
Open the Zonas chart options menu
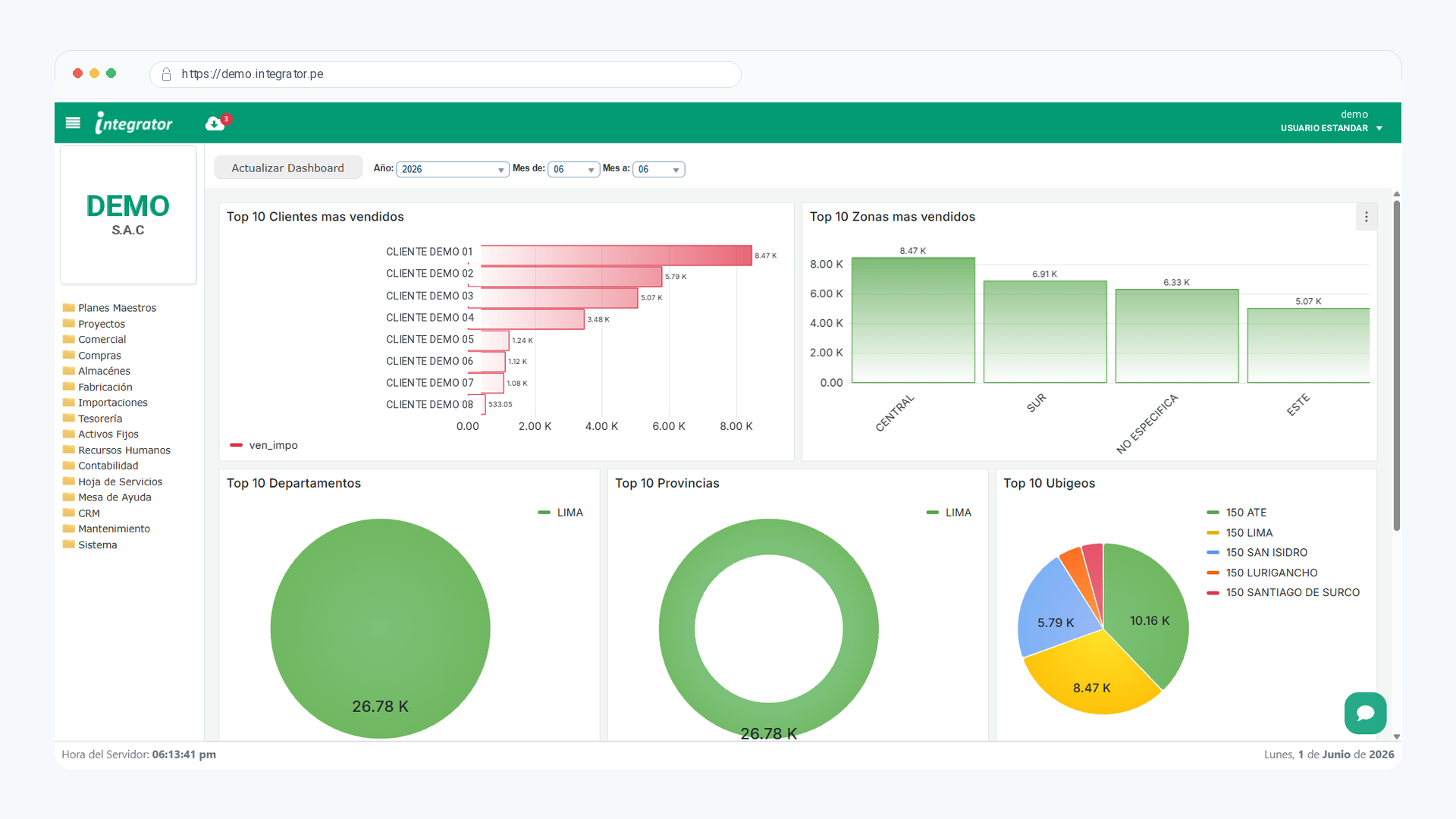point(1366,217)
